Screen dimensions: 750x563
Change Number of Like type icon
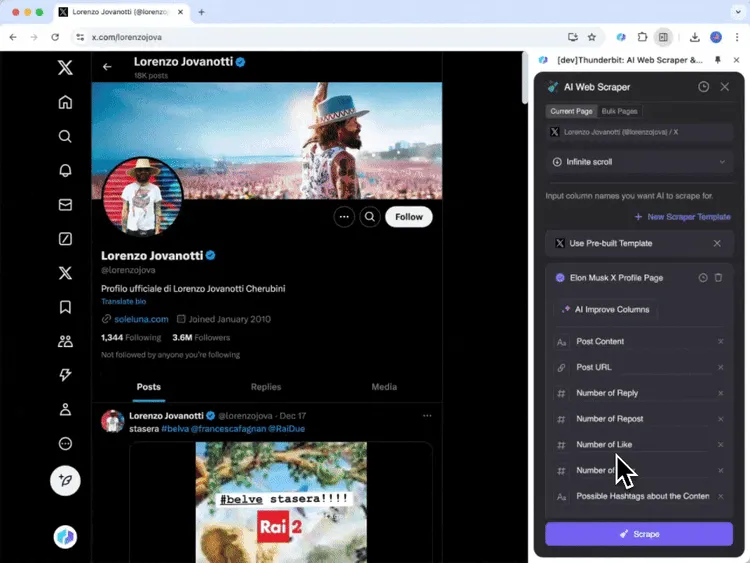pos(562,445)
